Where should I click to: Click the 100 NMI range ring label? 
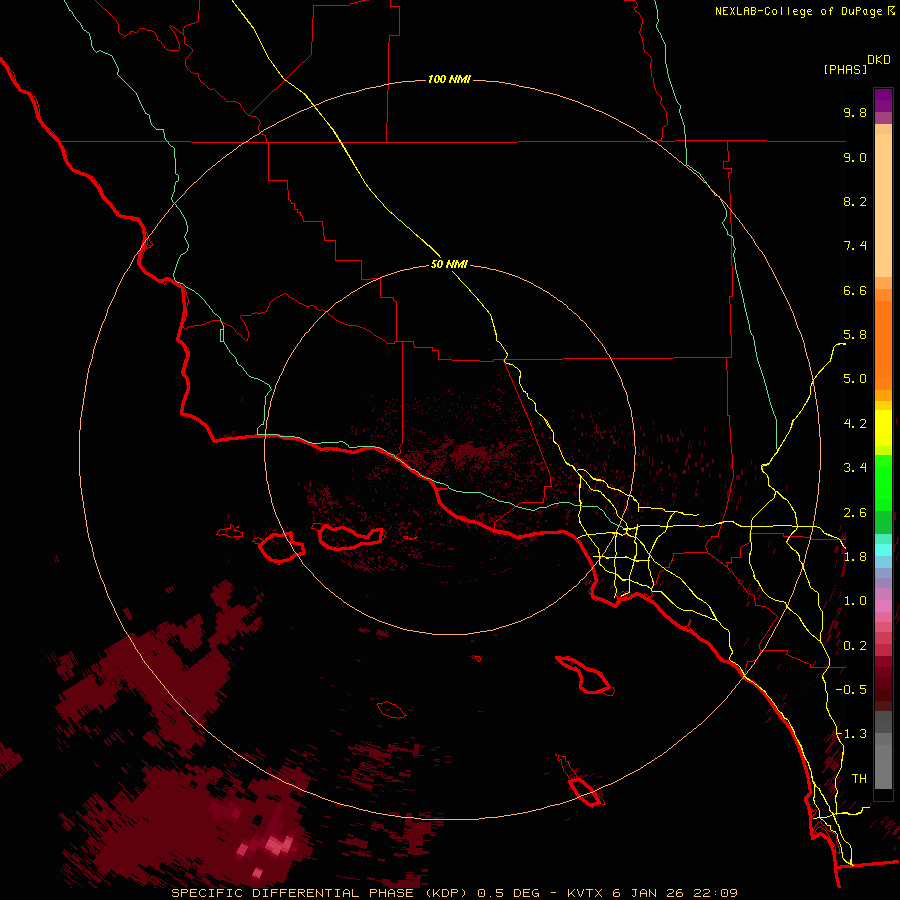[x=449, y=79]
